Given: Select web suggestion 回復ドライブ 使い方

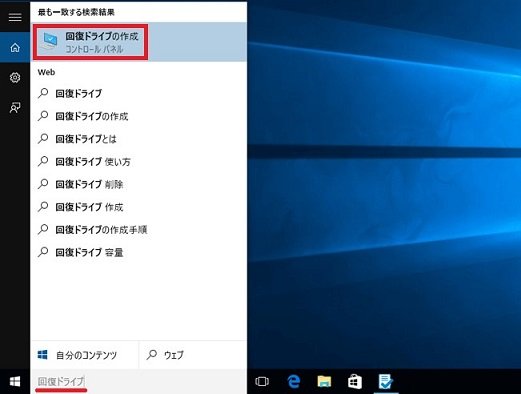Looking at the screenshot, I should [x=139, y=162].
